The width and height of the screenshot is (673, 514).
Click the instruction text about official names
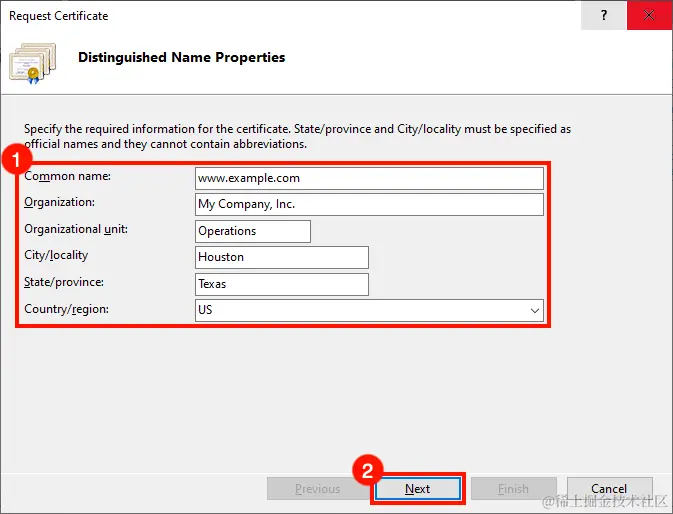coord(297,136)
